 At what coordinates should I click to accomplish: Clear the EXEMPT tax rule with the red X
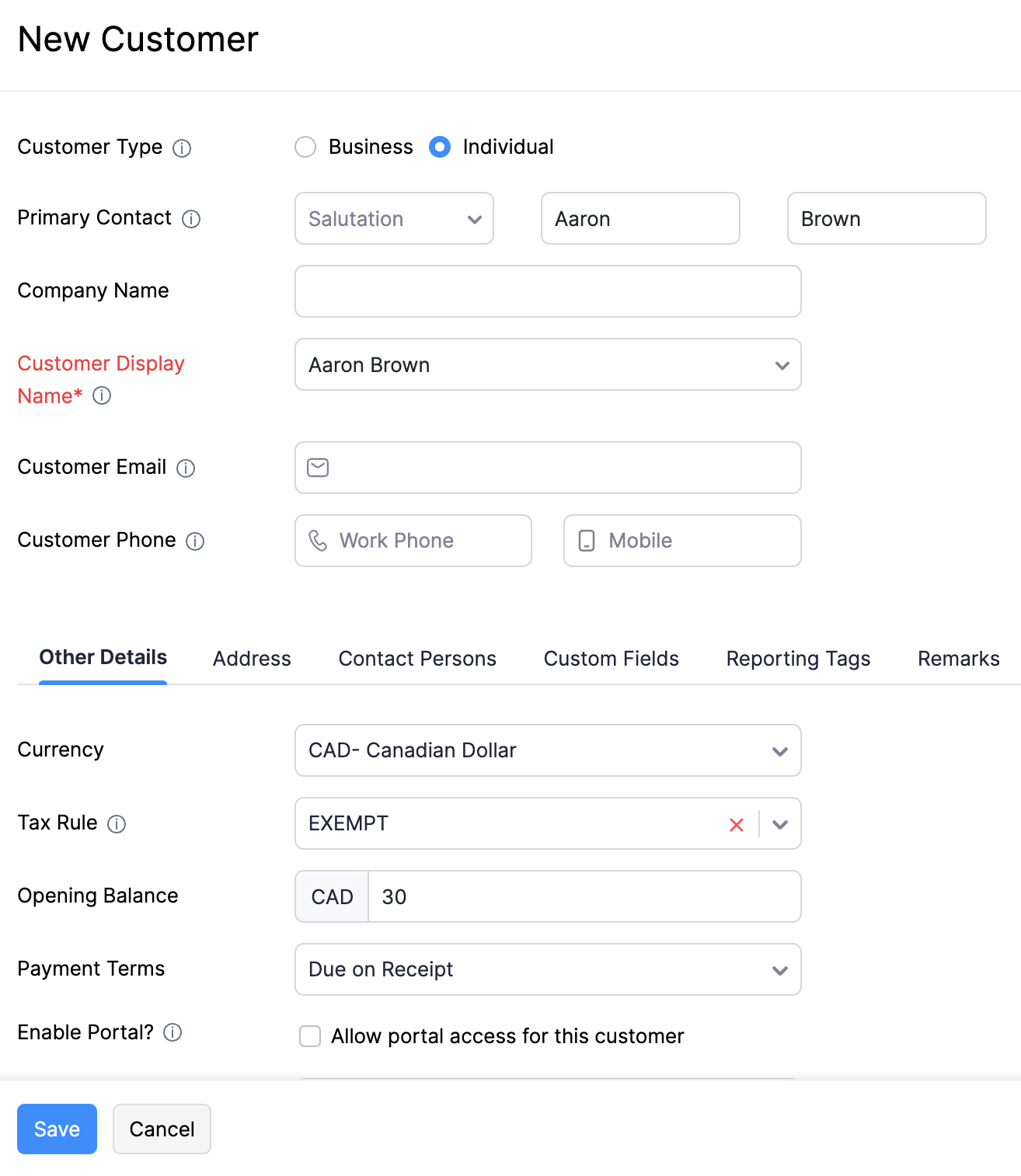[736, 824]
